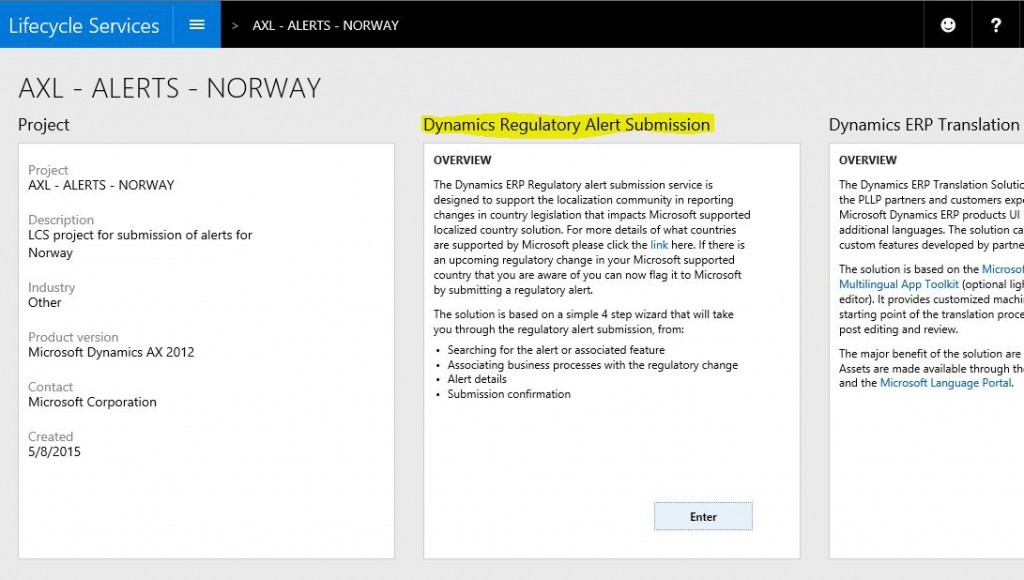
Task: Click the AXL - ALERTS - NORWAY page heading
Action: coord(168,88)
